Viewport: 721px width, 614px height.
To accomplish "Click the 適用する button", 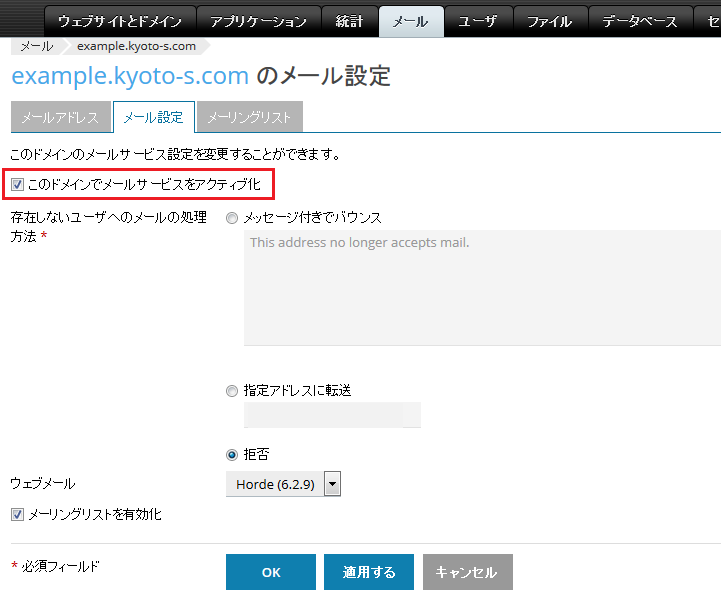I will pos(369,572).
